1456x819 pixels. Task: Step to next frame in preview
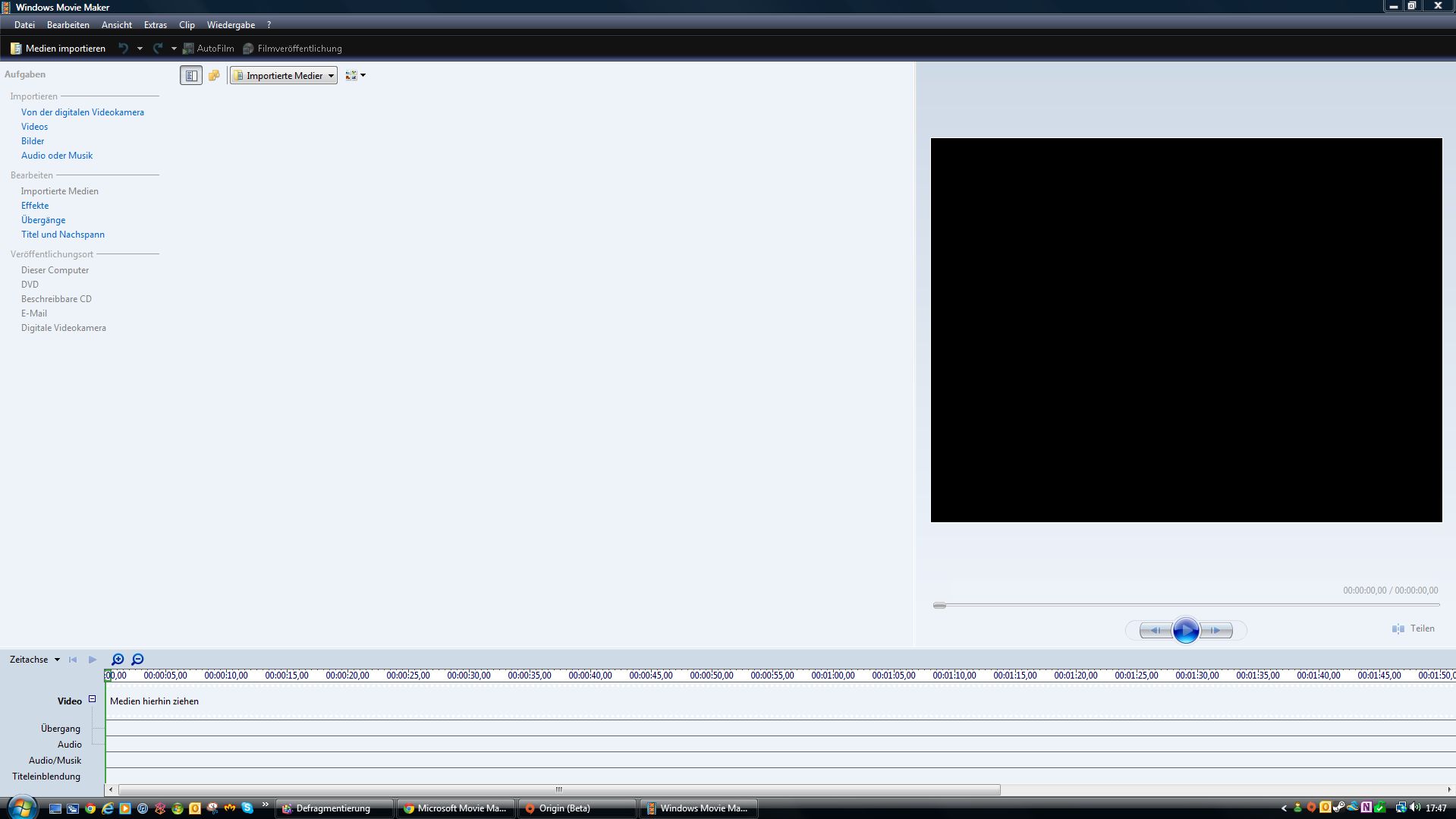[1216, 630]
